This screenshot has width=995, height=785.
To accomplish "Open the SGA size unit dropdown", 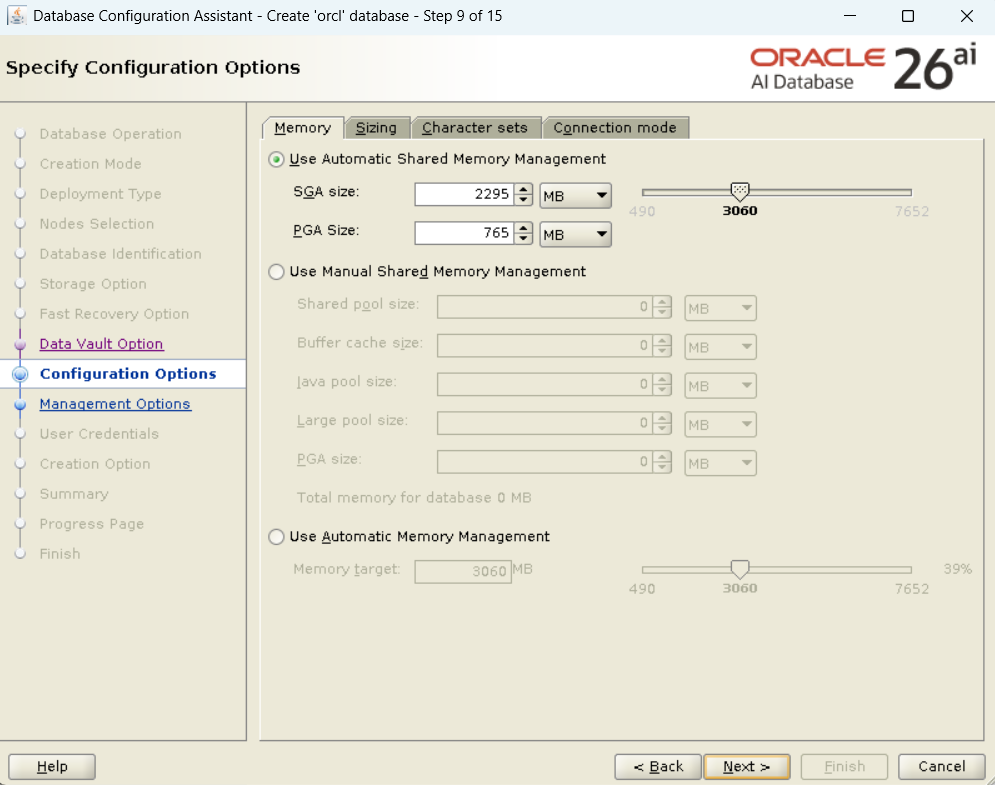I will (x=575, y=195).
